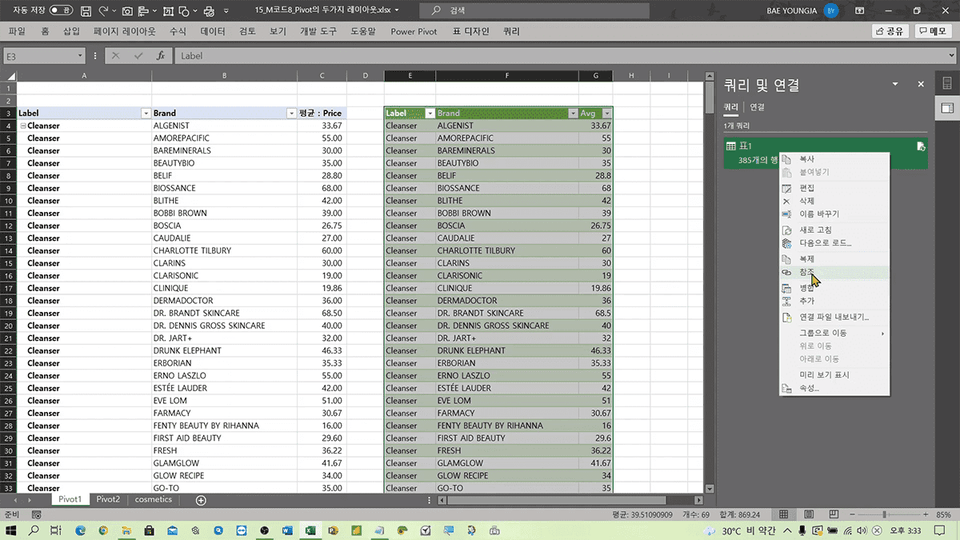
Task: Select 이름 바꾸기 in the context menu
Action: pos(834,214)
